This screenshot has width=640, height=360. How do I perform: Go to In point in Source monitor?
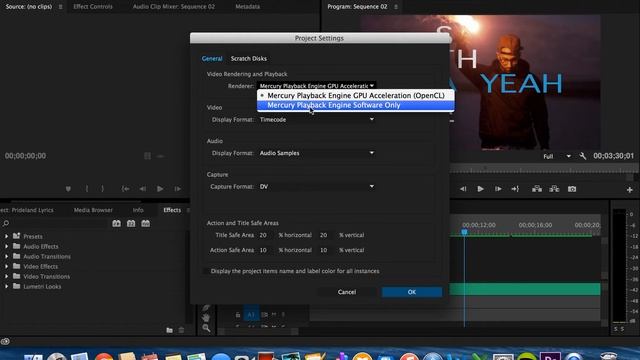coord(125,189)
